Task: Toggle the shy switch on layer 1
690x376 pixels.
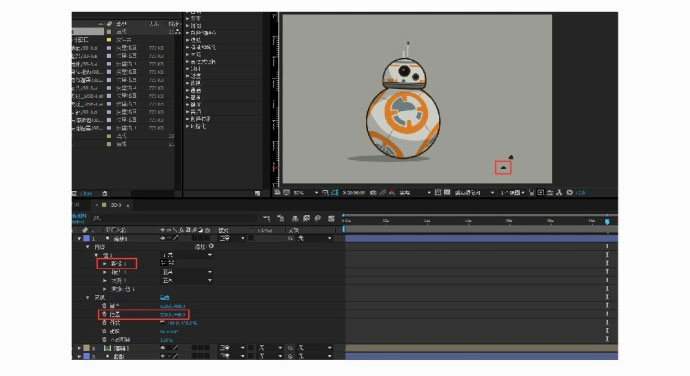Action: pyautogui.click(x=163, y=238)
